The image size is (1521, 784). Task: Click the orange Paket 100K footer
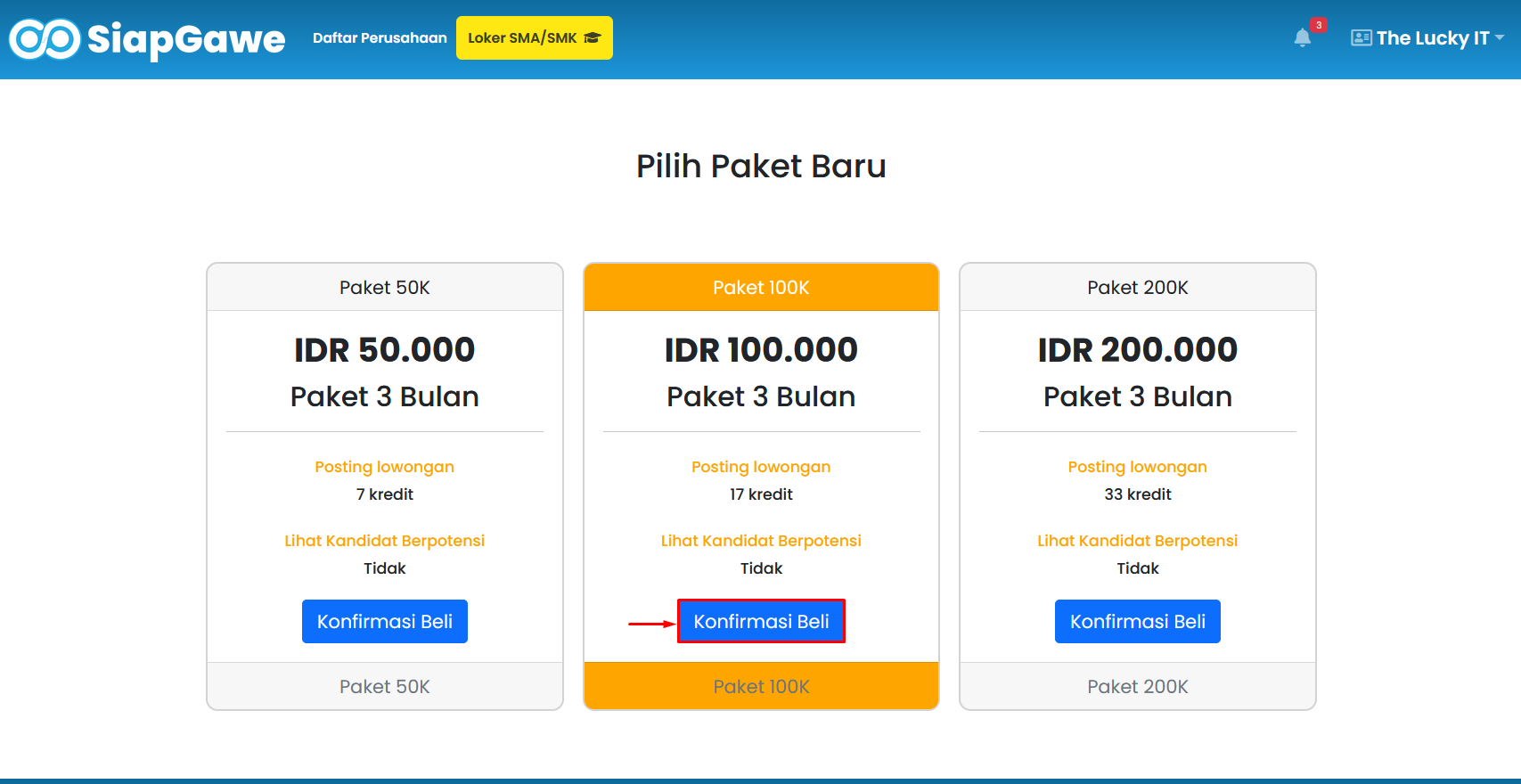[761, 686]
